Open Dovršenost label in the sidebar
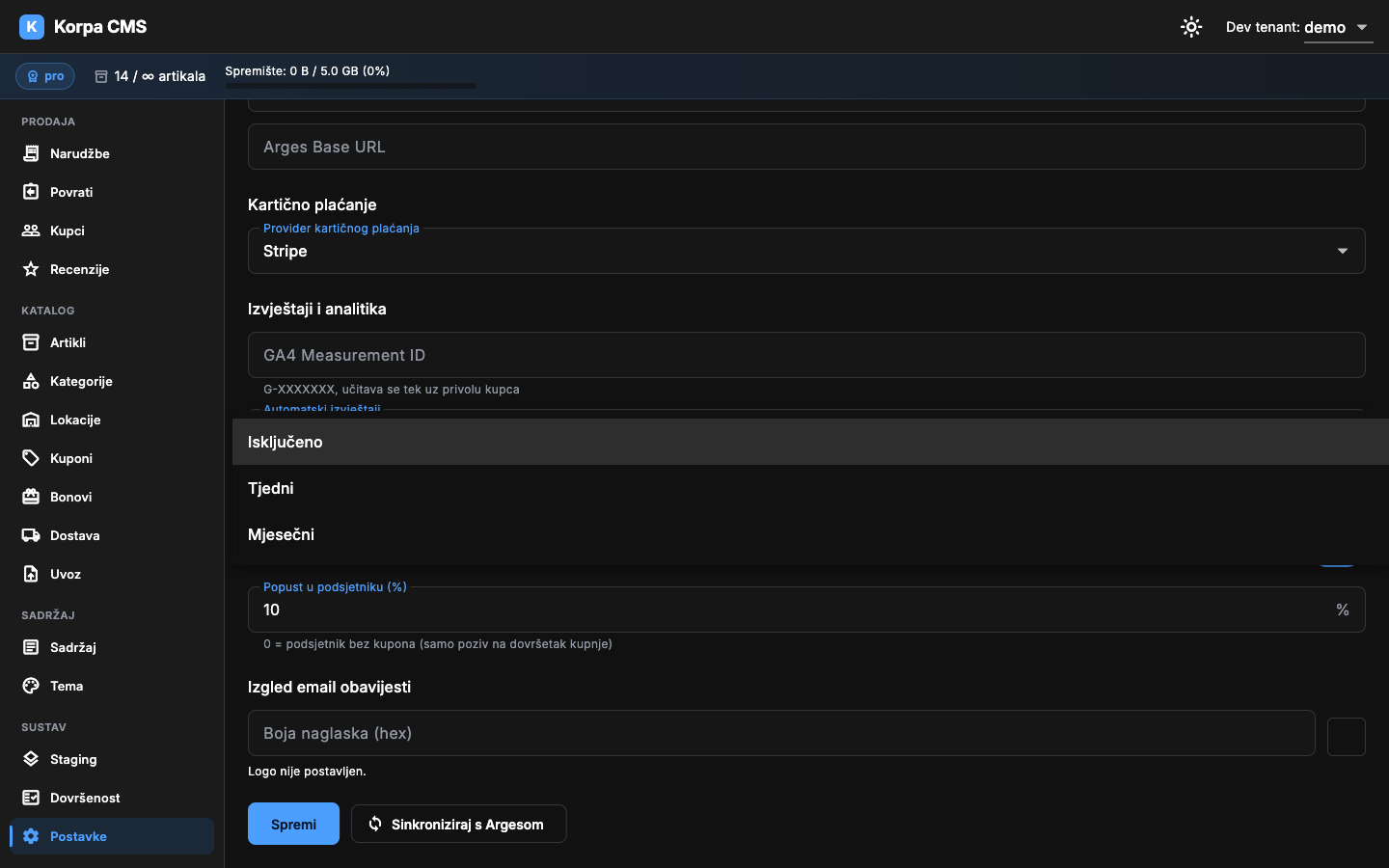 click(85, 798)
